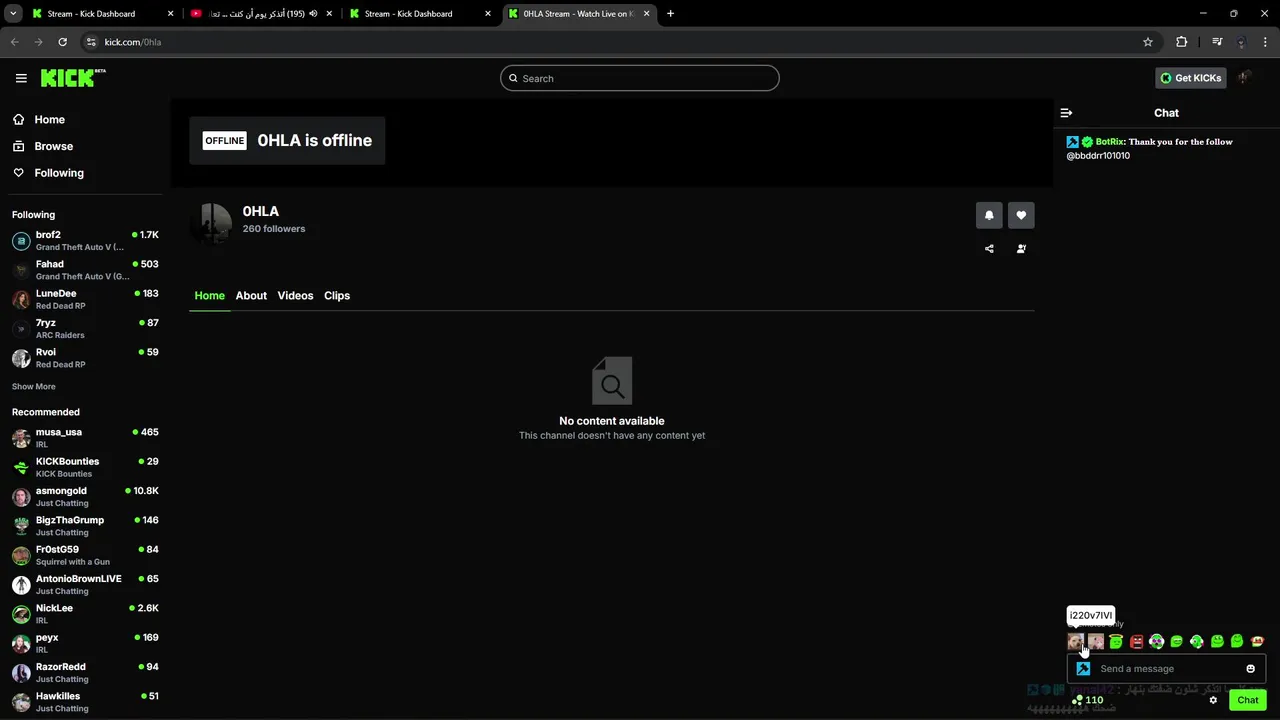Toggle notifications bell for 0HLA
Viewport: 1280px width, 720px height.
(x=989, y=215)
